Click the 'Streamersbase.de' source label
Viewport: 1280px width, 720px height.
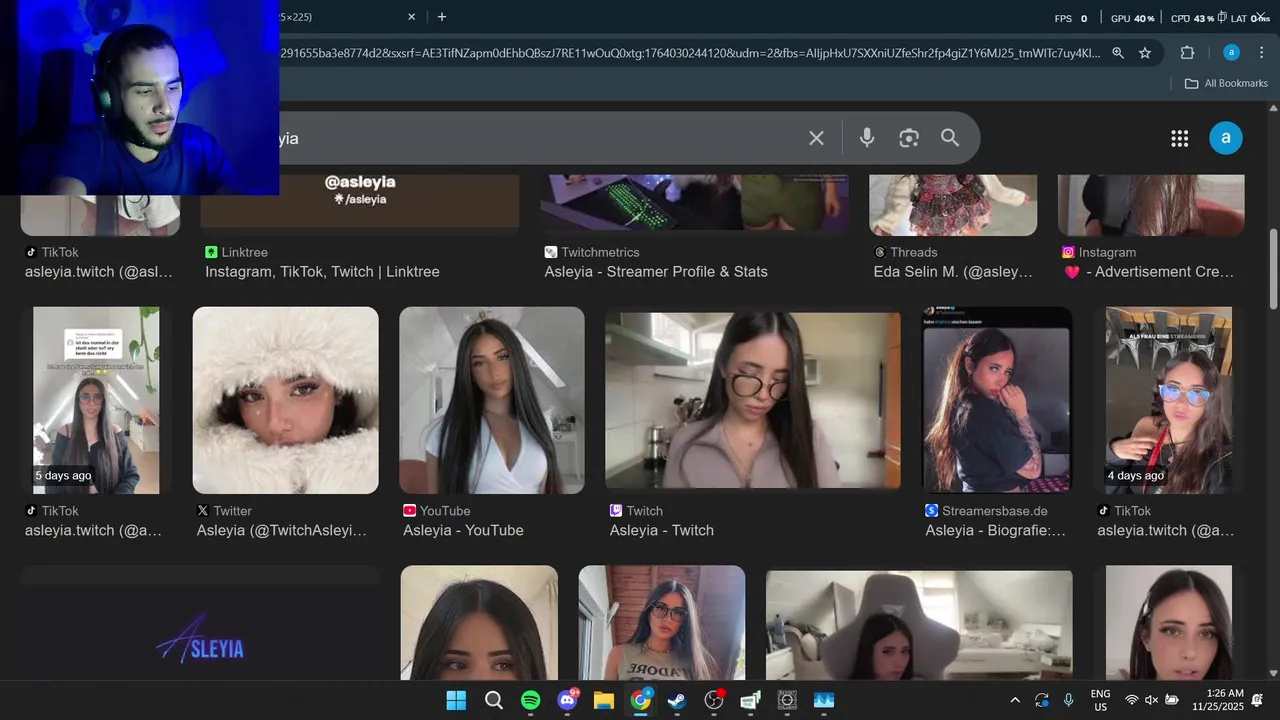994,511
